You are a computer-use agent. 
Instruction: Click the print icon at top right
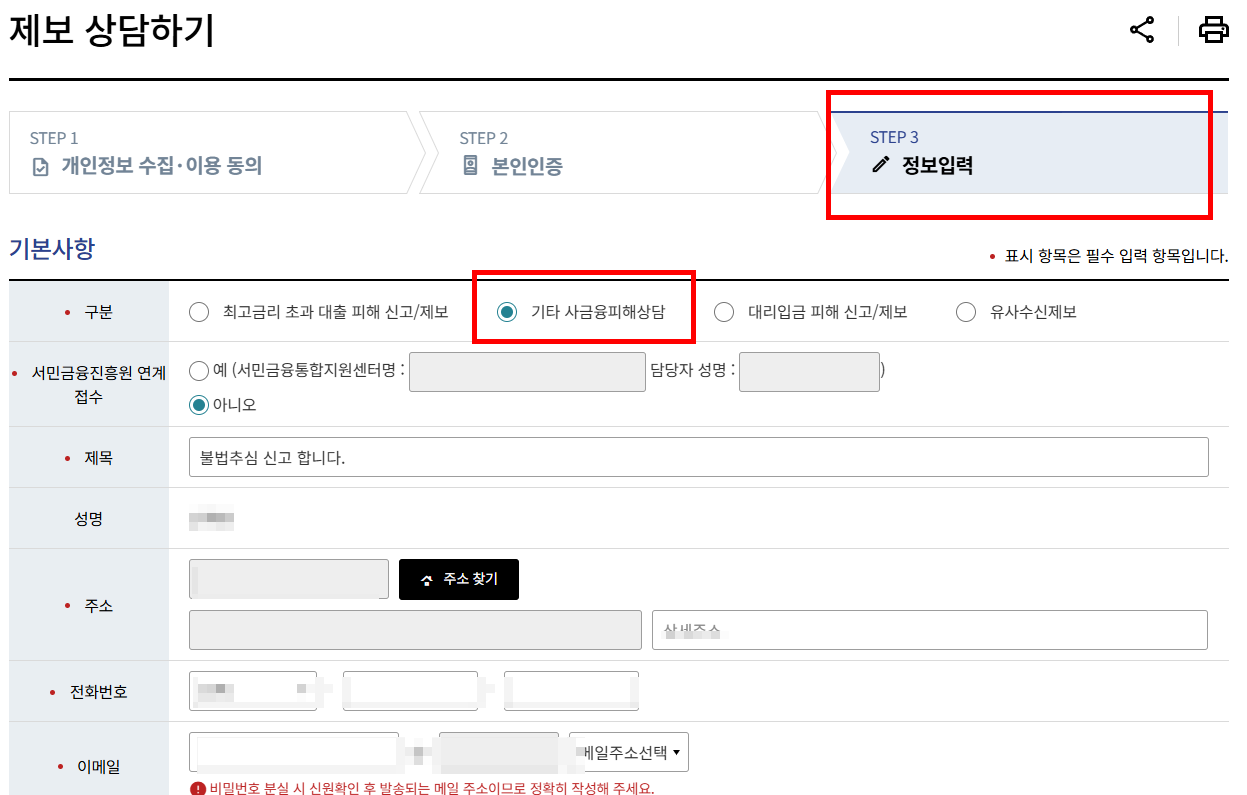(x=1214, y=30)
